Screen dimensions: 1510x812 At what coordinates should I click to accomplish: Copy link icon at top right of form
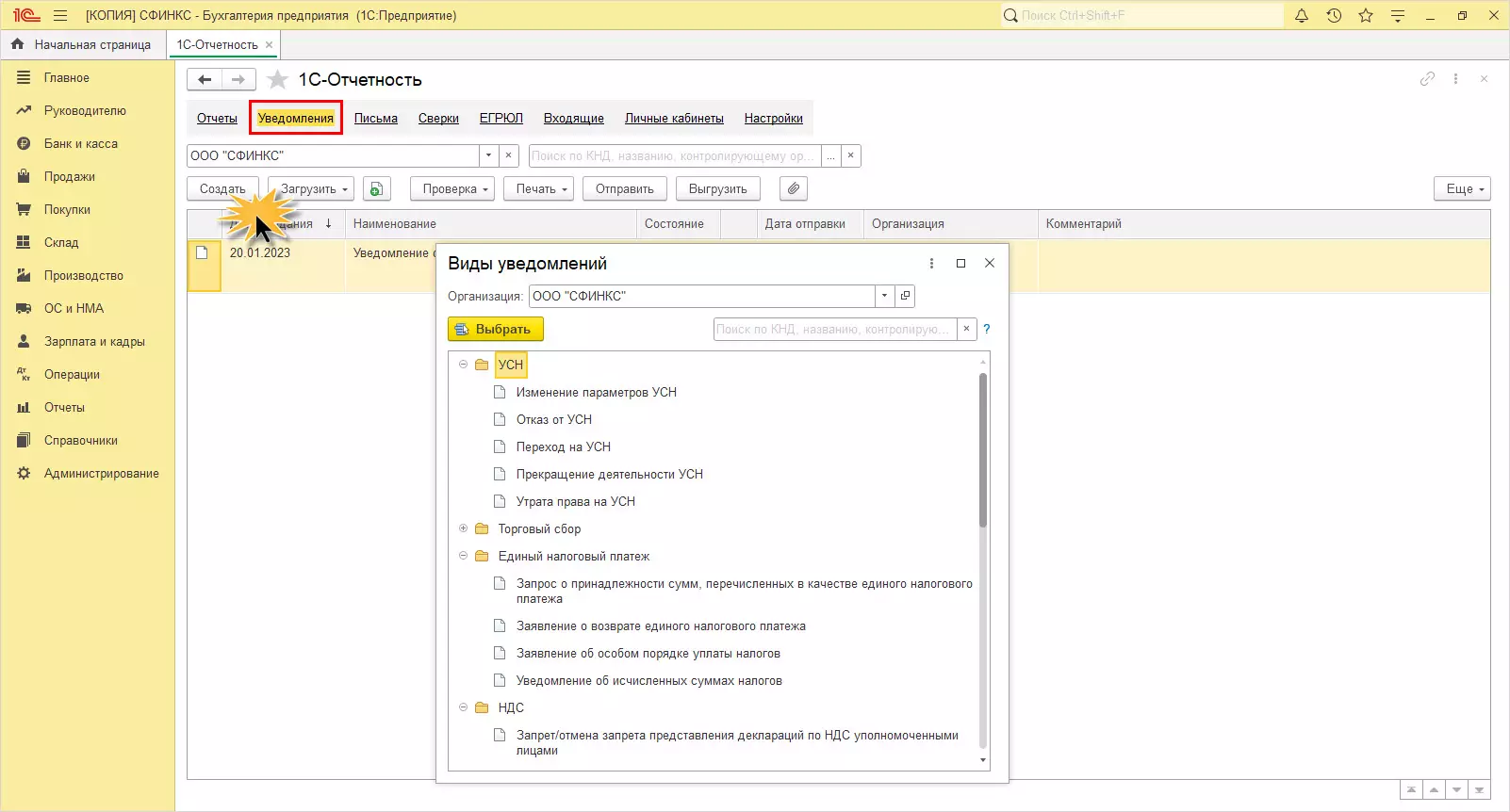(x=1427, y=79)
